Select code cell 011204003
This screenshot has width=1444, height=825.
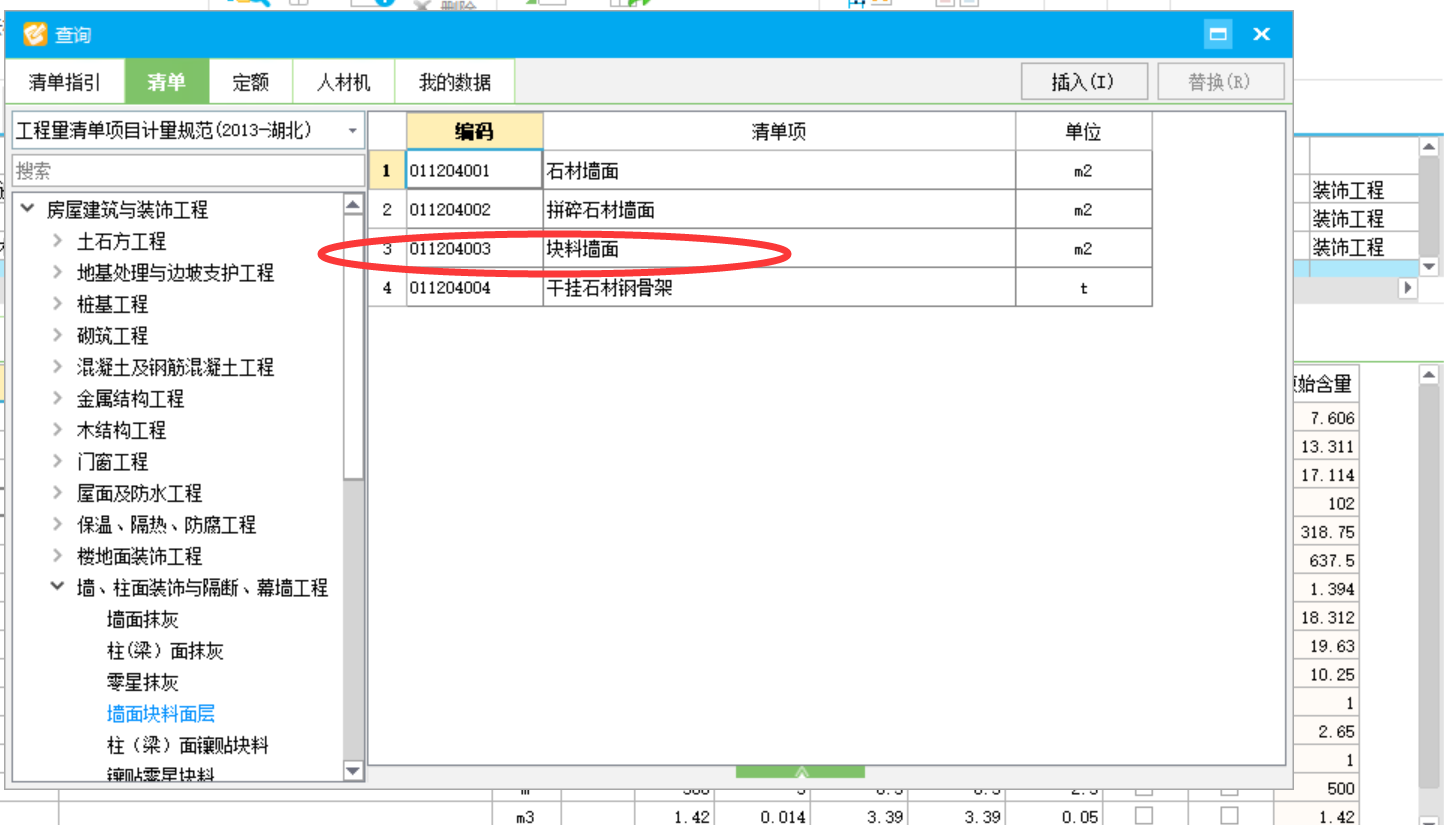click(x=474, y=249)
